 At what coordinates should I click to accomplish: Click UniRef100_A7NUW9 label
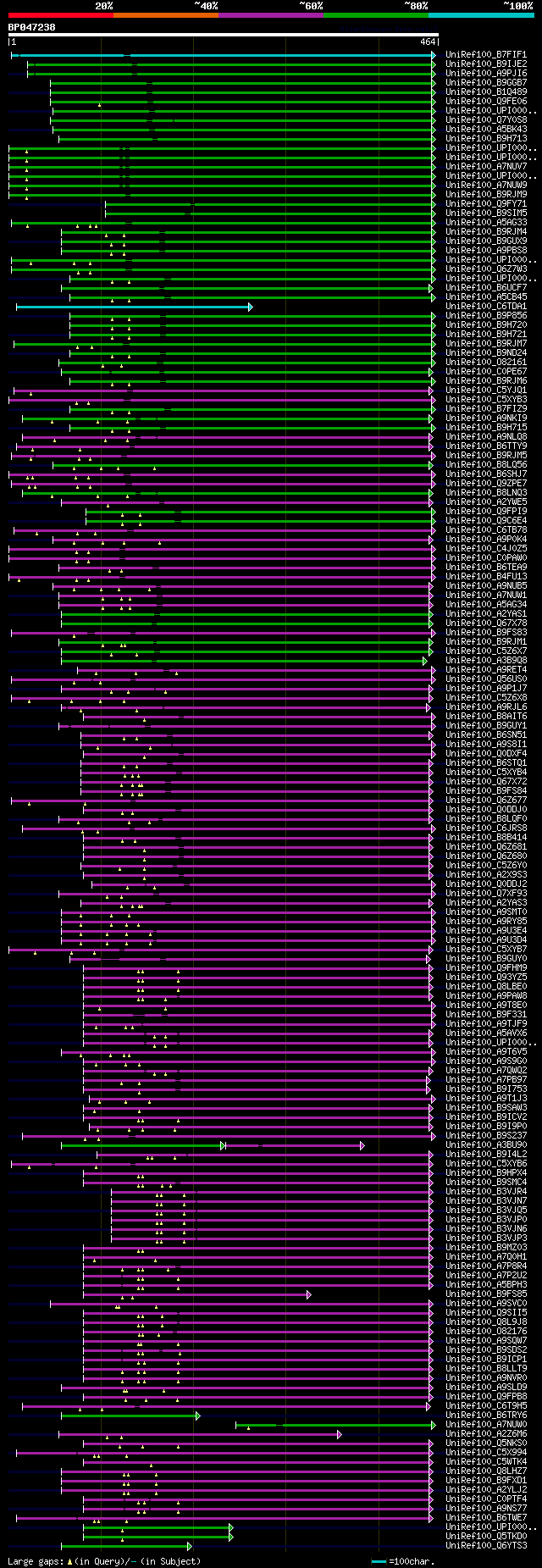486,186
